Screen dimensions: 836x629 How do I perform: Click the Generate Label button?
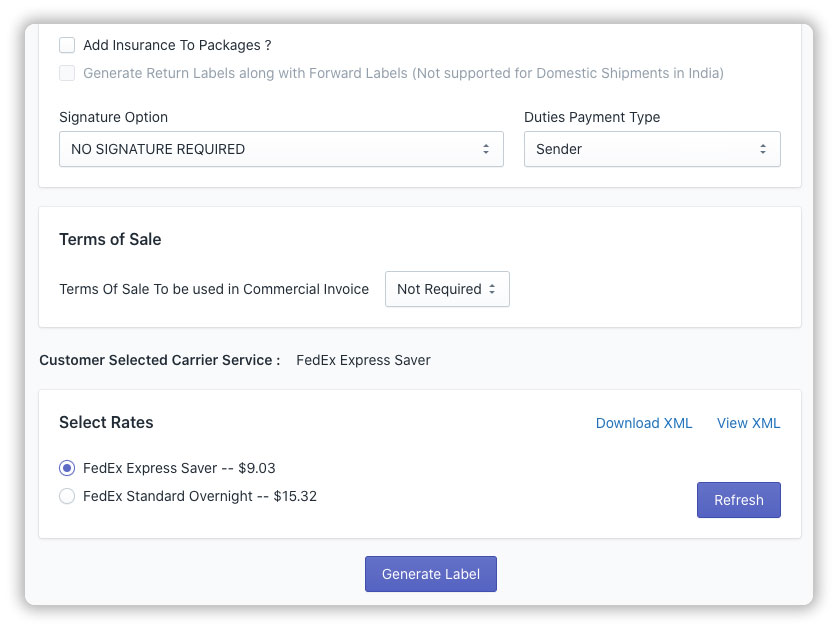tap(431, 574)
